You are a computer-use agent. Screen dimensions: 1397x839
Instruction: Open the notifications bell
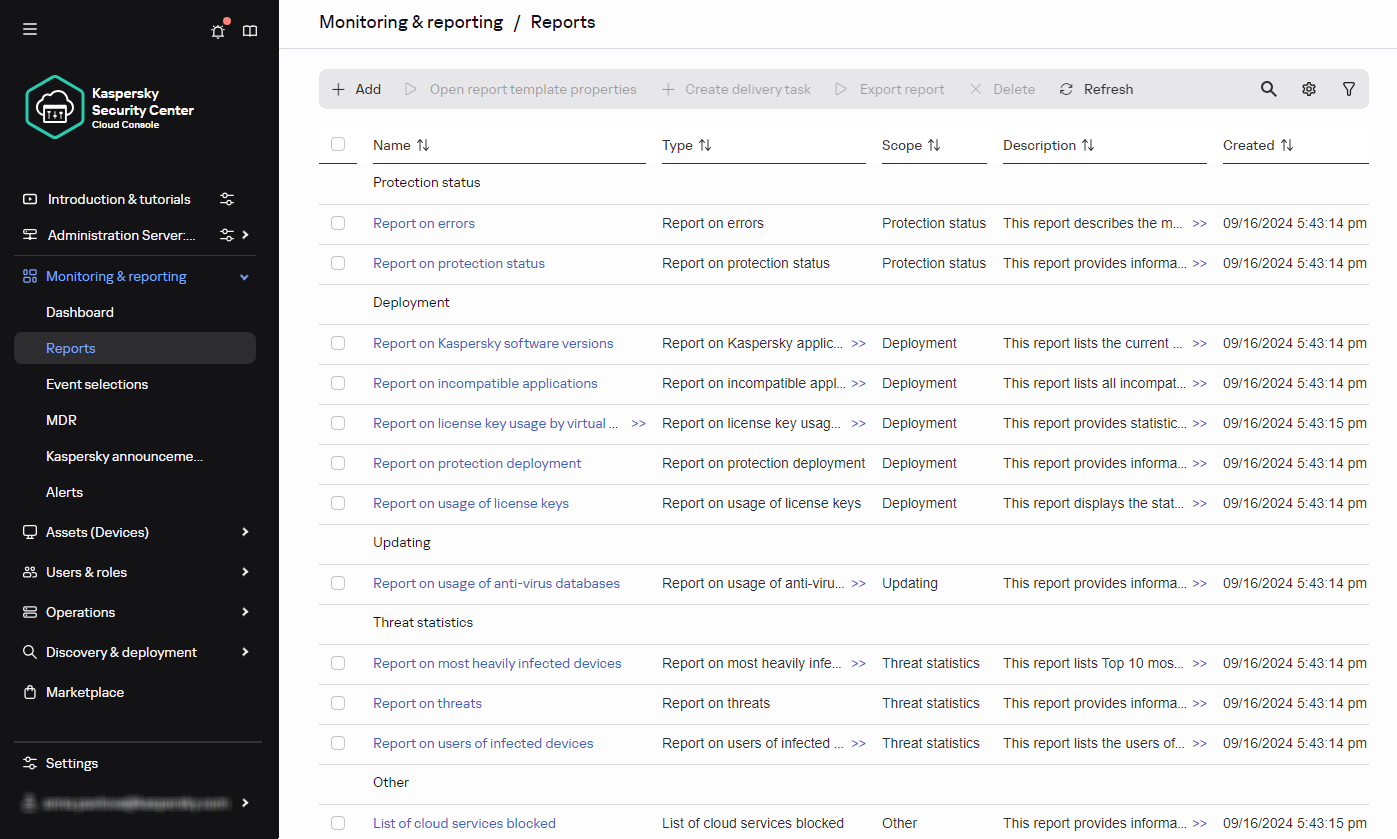coord(218,31)
